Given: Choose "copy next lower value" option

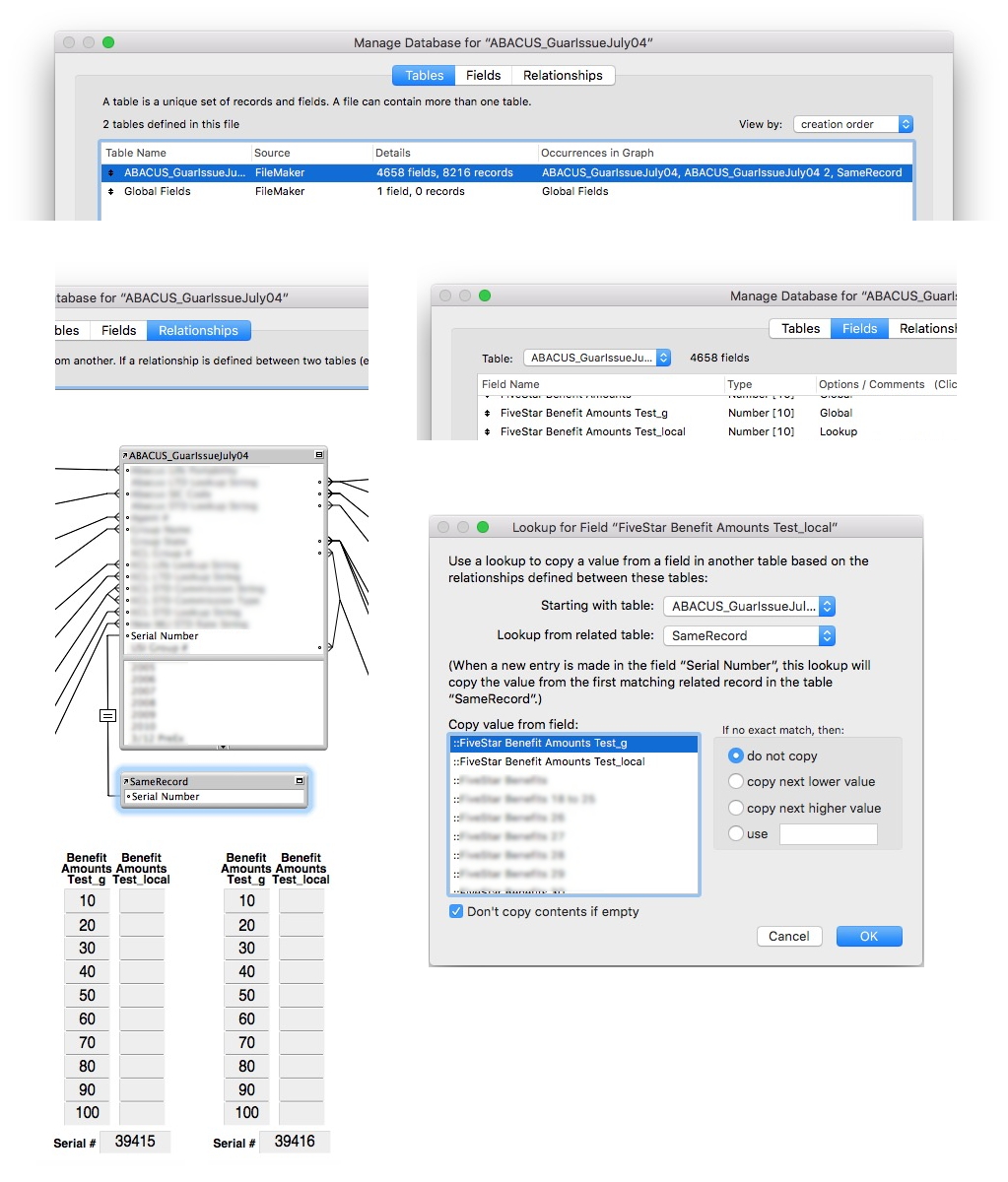Looking at the screenshot, I should 735,781.
